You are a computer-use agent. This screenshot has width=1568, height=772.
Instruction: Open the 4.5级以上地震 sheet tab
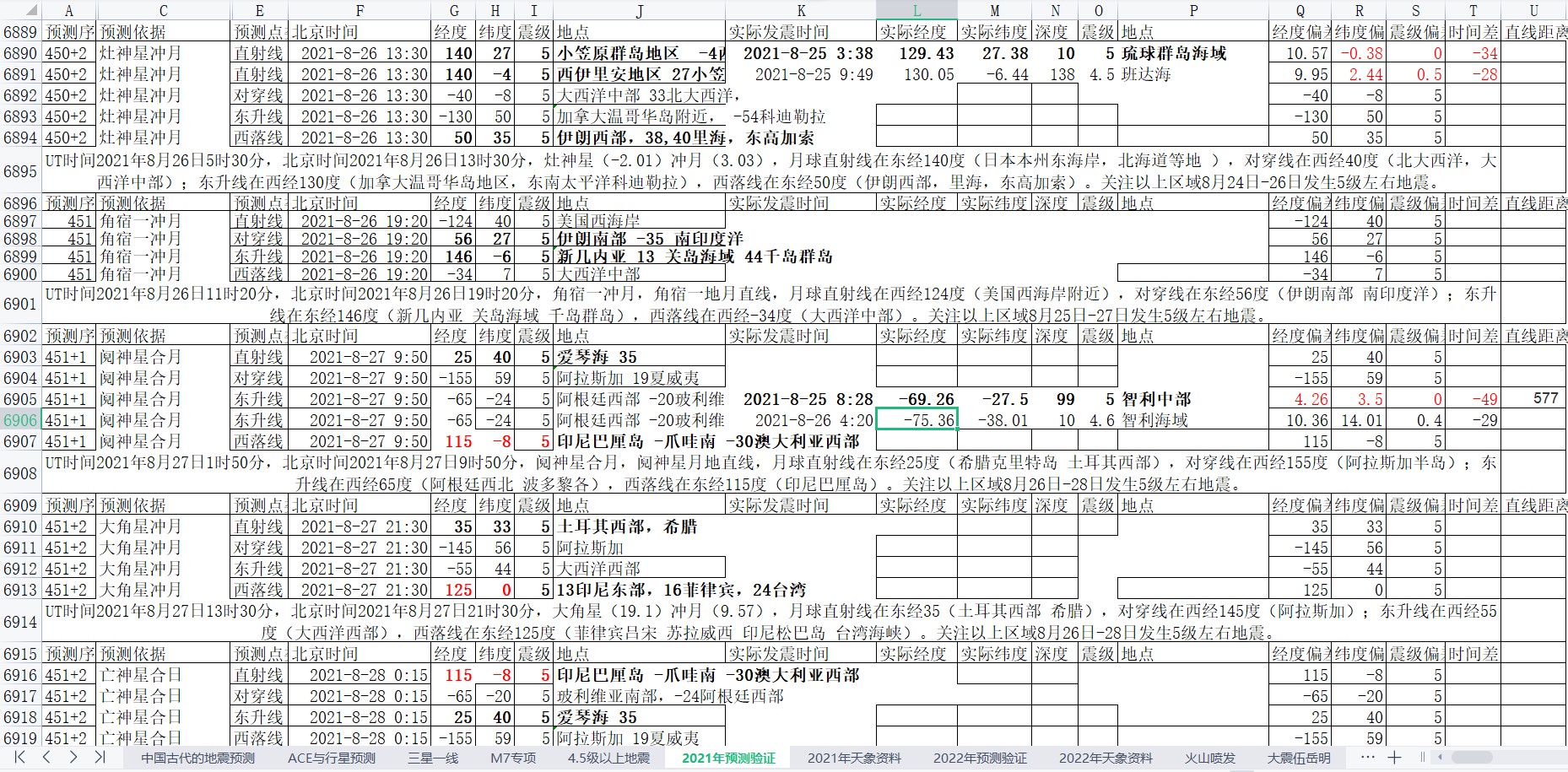point(608,758)
